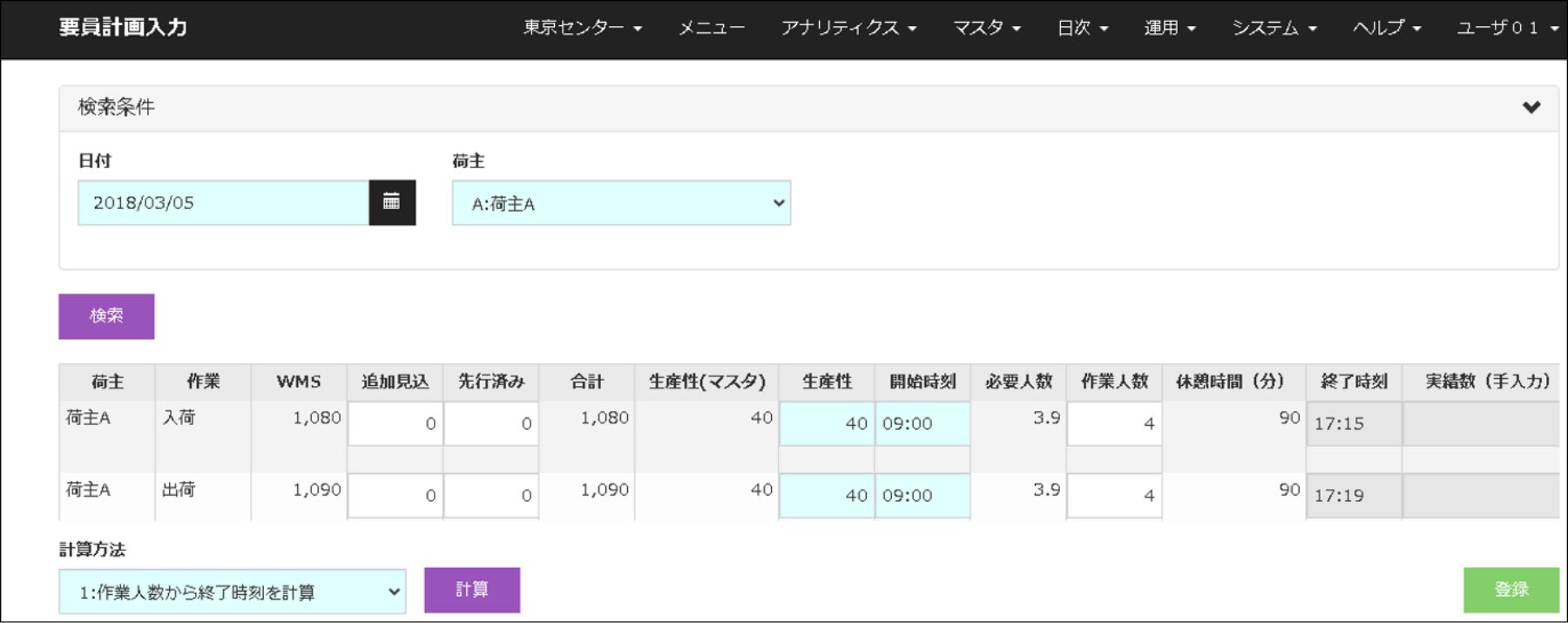This screenshot has width=1568, height=623.
Task: Click the 作業人数 field in 入荷 row
Action: (1113, 423)
